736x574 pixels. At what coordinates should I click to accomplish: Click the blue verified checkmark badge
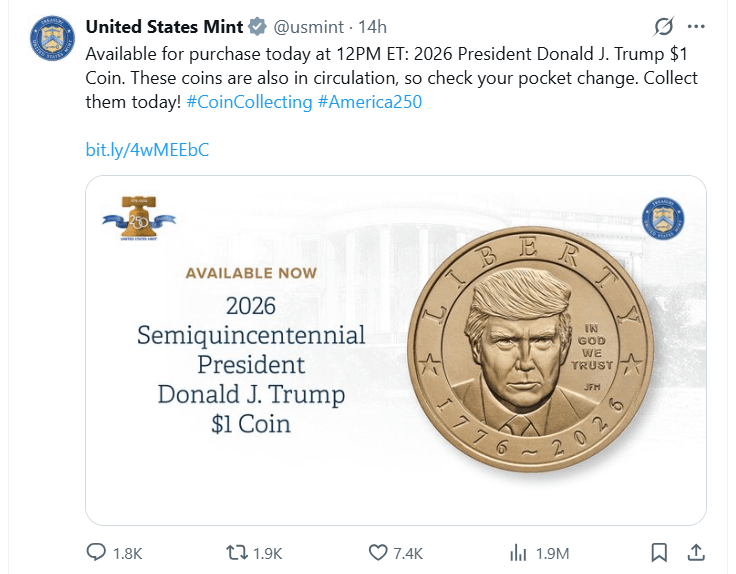(257, 27)
